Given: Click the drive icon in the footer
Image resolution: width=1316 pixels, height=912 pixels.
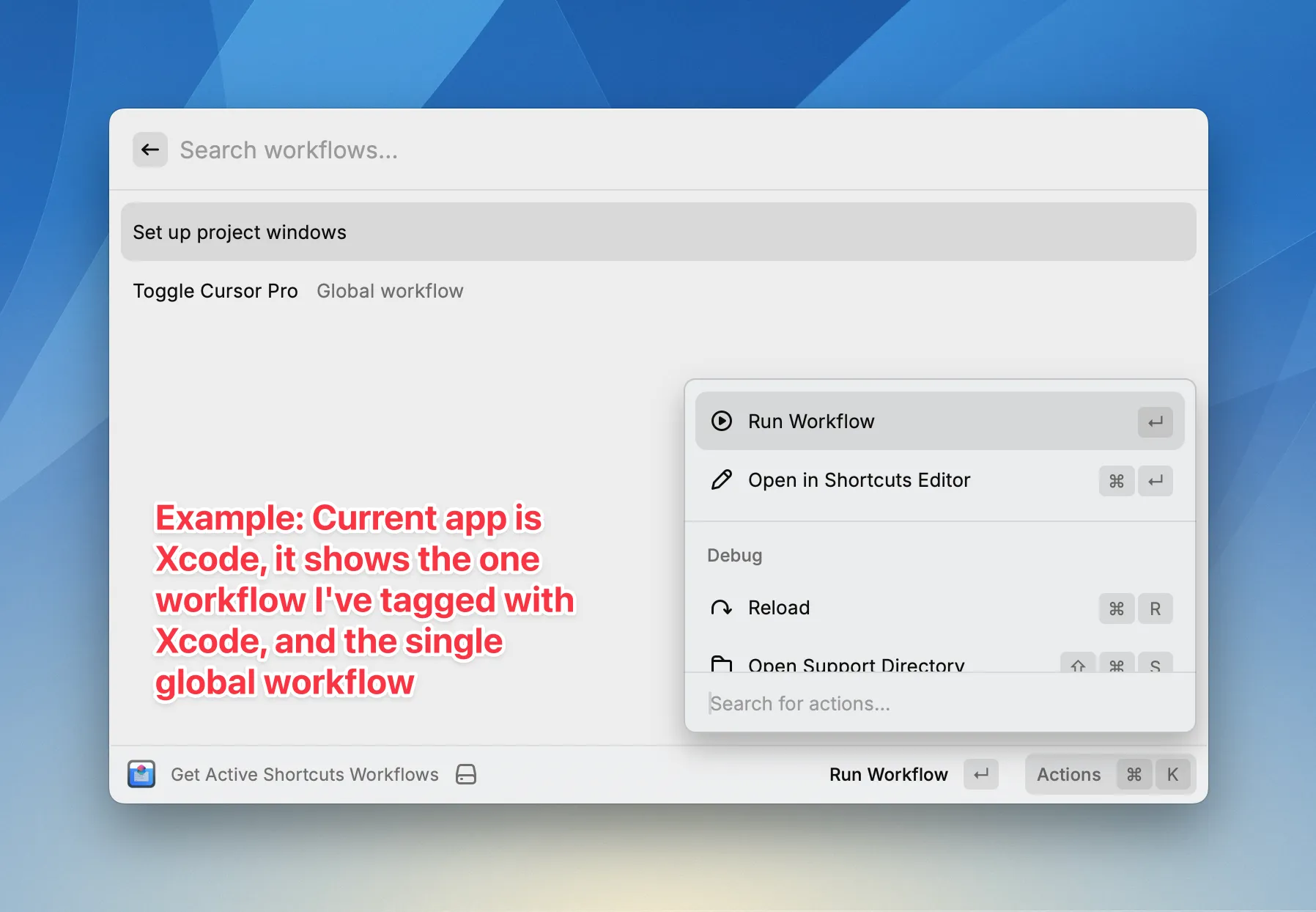Looking at the screenshot, I should (466, 774).
